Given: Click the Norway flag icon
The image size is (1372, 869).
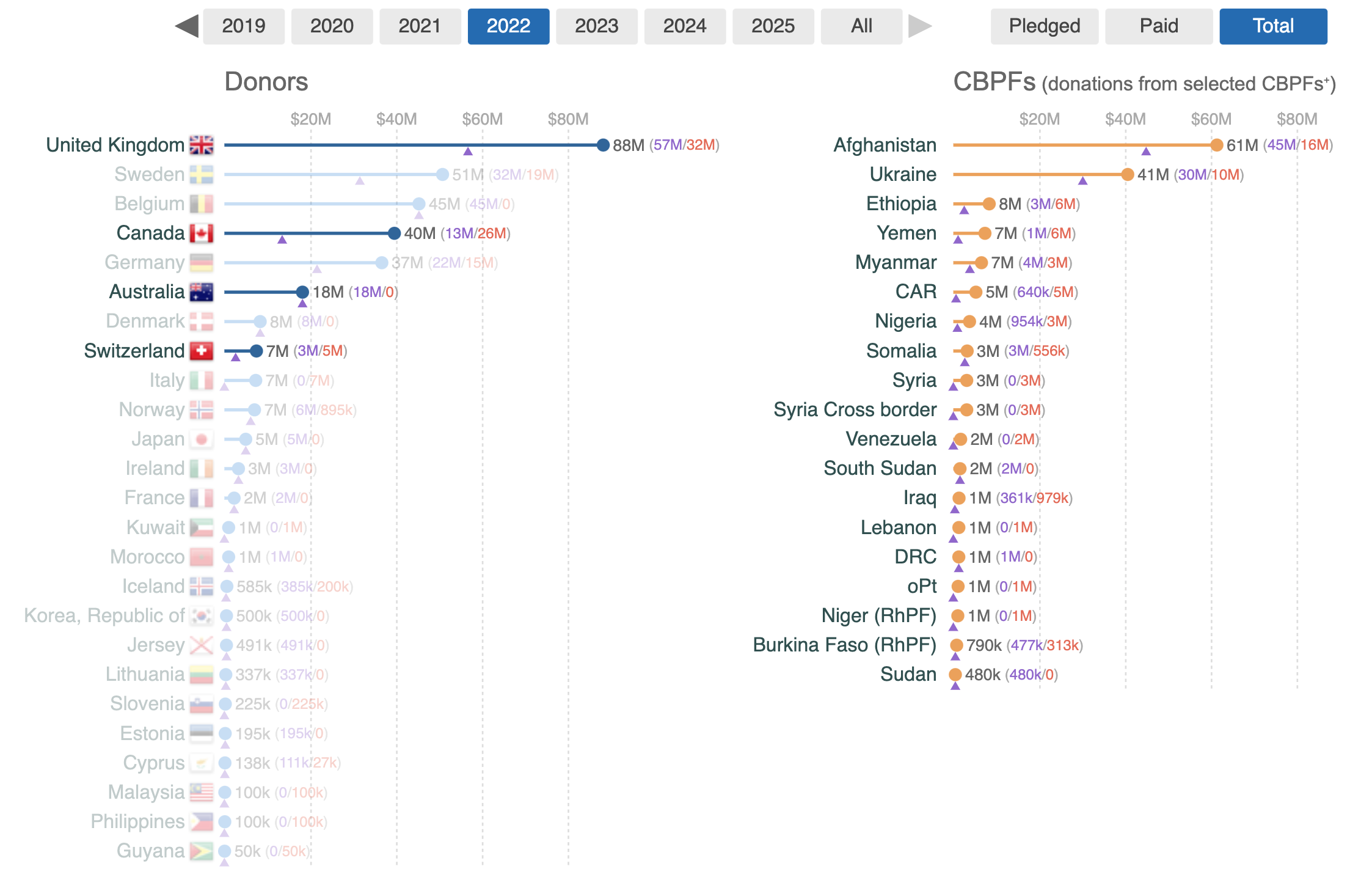Looking at the screenshot, I should (201, 409).
